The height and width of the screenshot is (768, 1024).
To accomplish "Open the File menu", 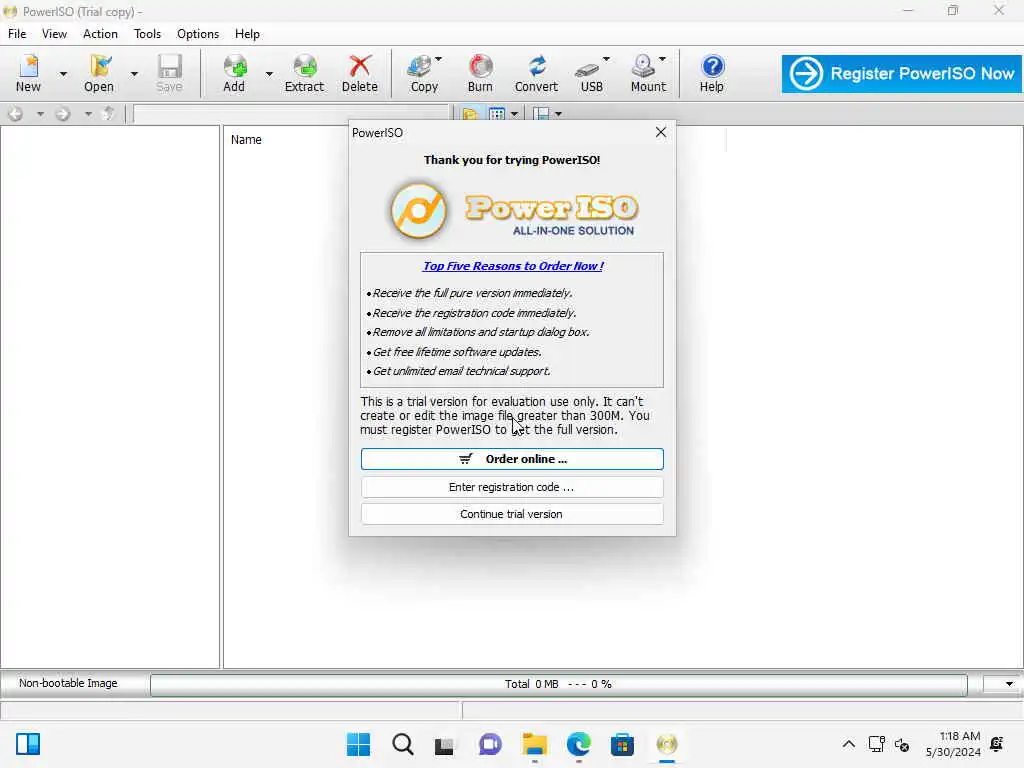I will pyautogui.click(x=17, y=34).
